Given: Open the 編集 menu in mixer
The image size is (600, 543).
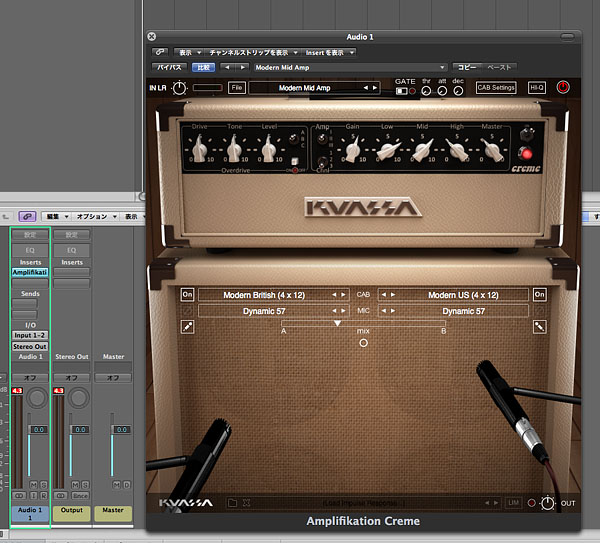Looking at the screenshot, I should click(56, 216).
